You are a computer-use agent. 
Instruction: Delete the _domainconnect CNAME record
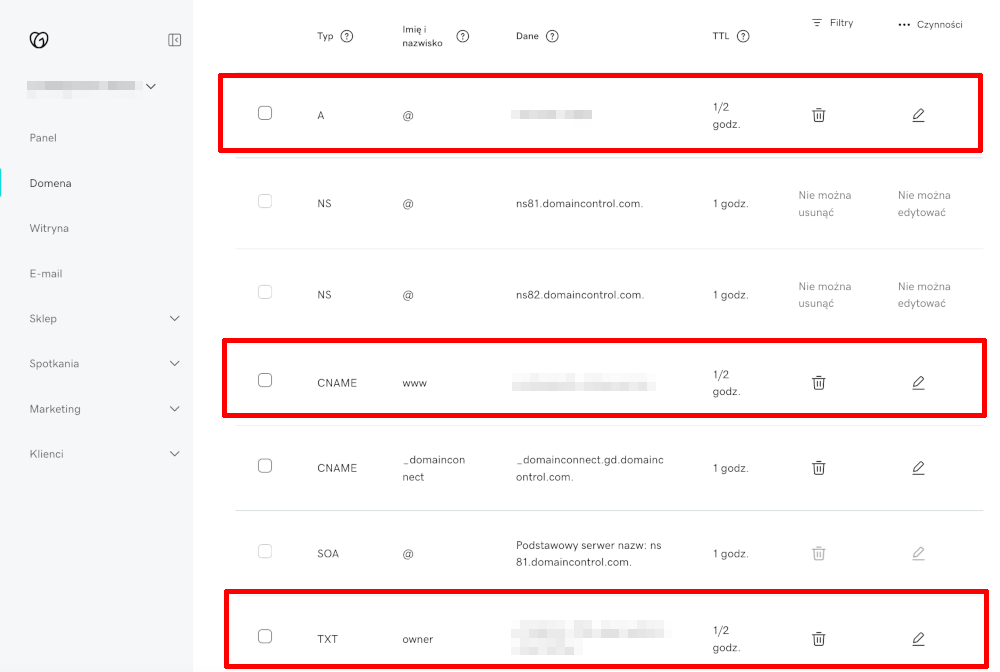tap(819, 467)
